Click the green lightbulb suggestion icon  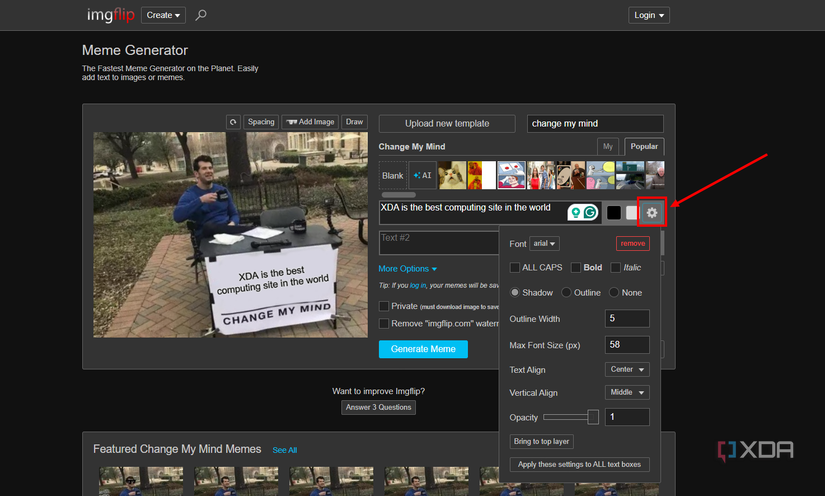pos(576,212)
